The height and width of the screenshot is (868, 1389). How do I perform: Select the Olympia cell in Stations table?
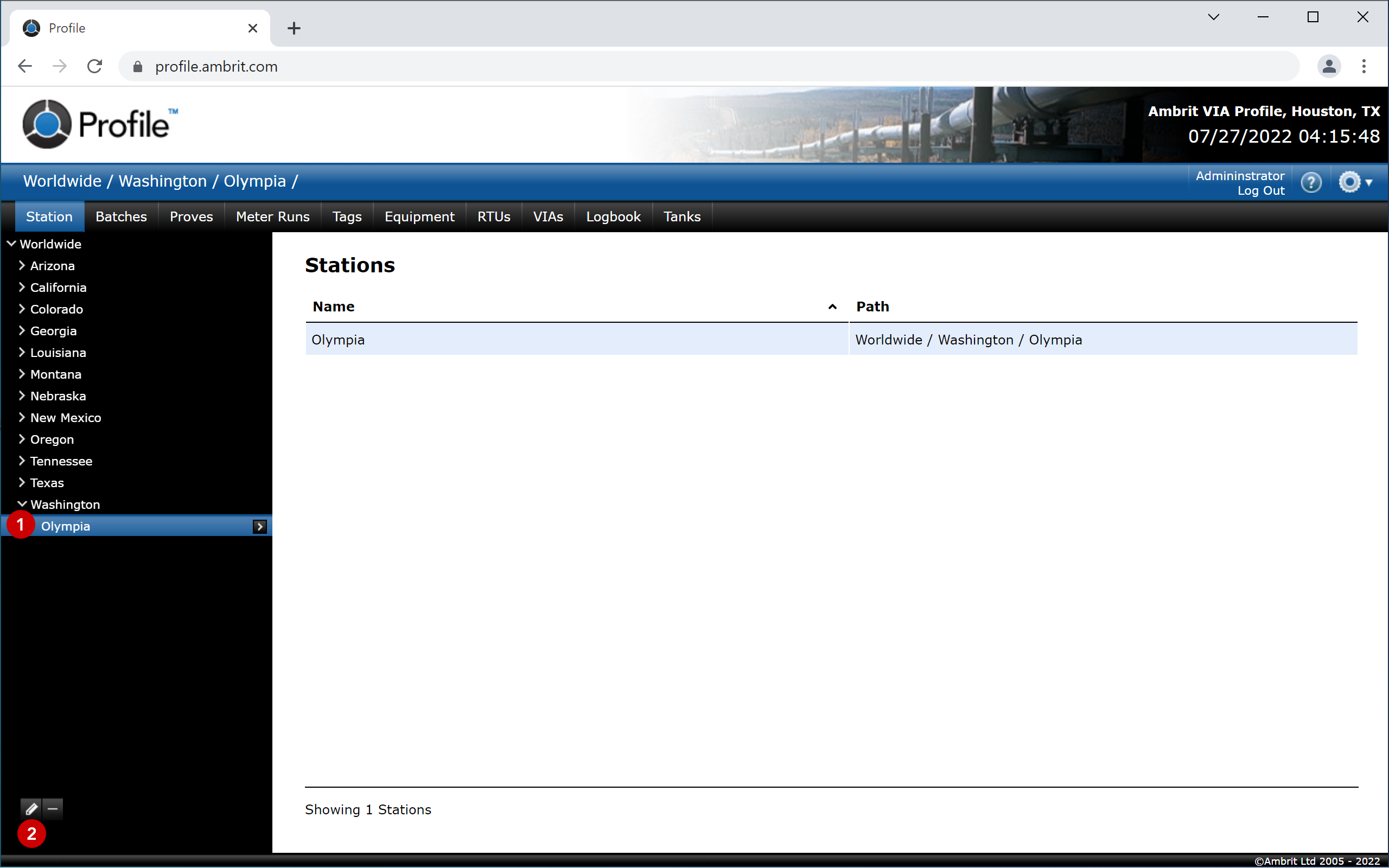pyautogui.click(x=576, y=339)
